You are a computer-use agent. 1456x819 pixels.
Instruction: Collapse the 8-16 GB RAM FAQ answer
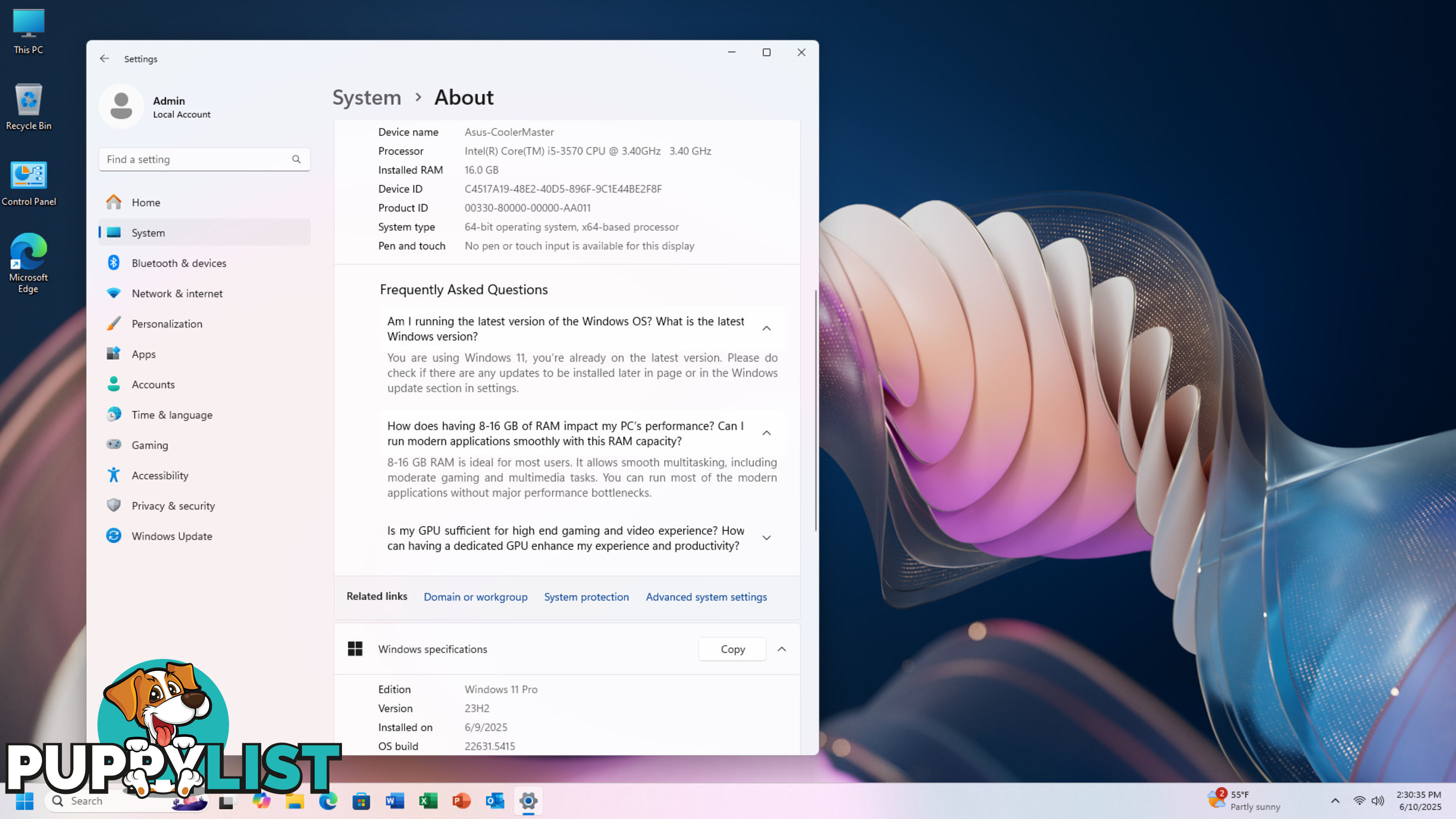[x=766, y=433]
